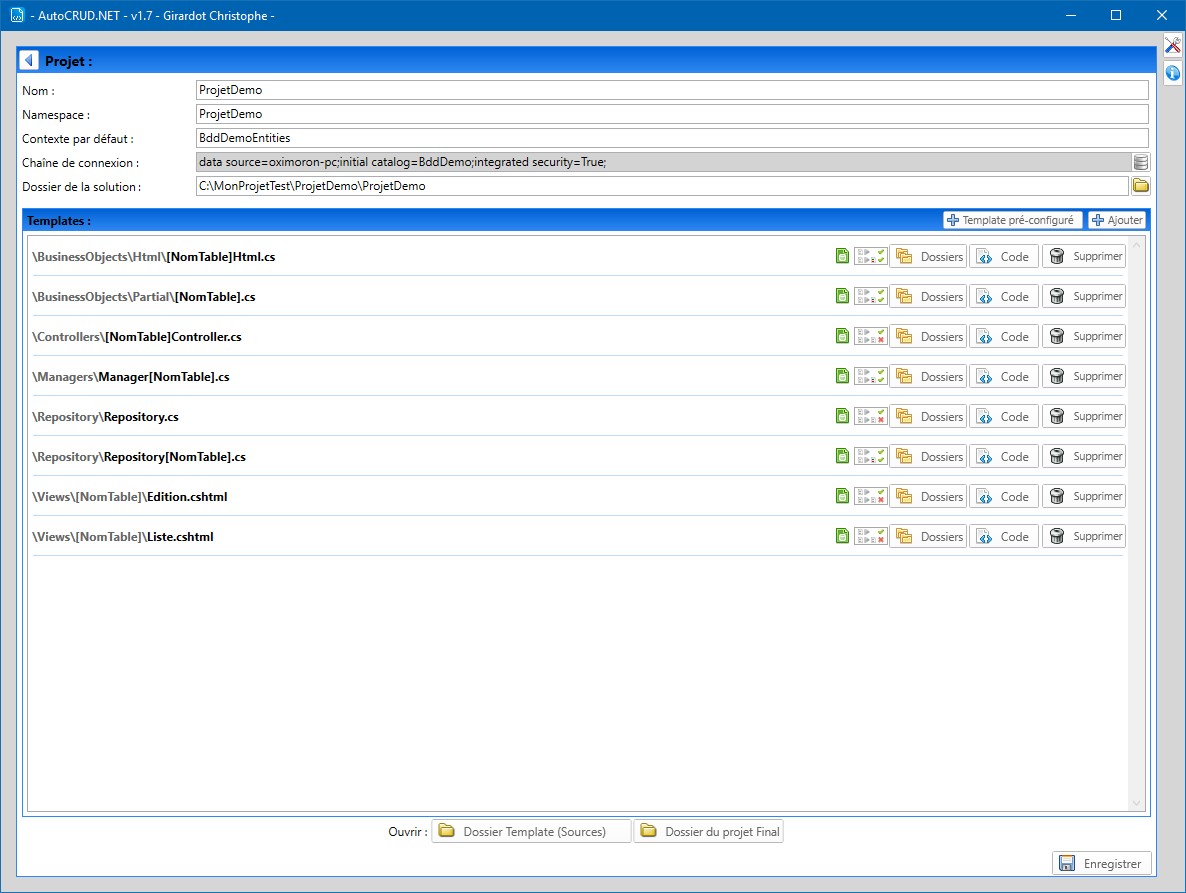Select template \Managers\Manager[NomTable].cs

[131, 377]
